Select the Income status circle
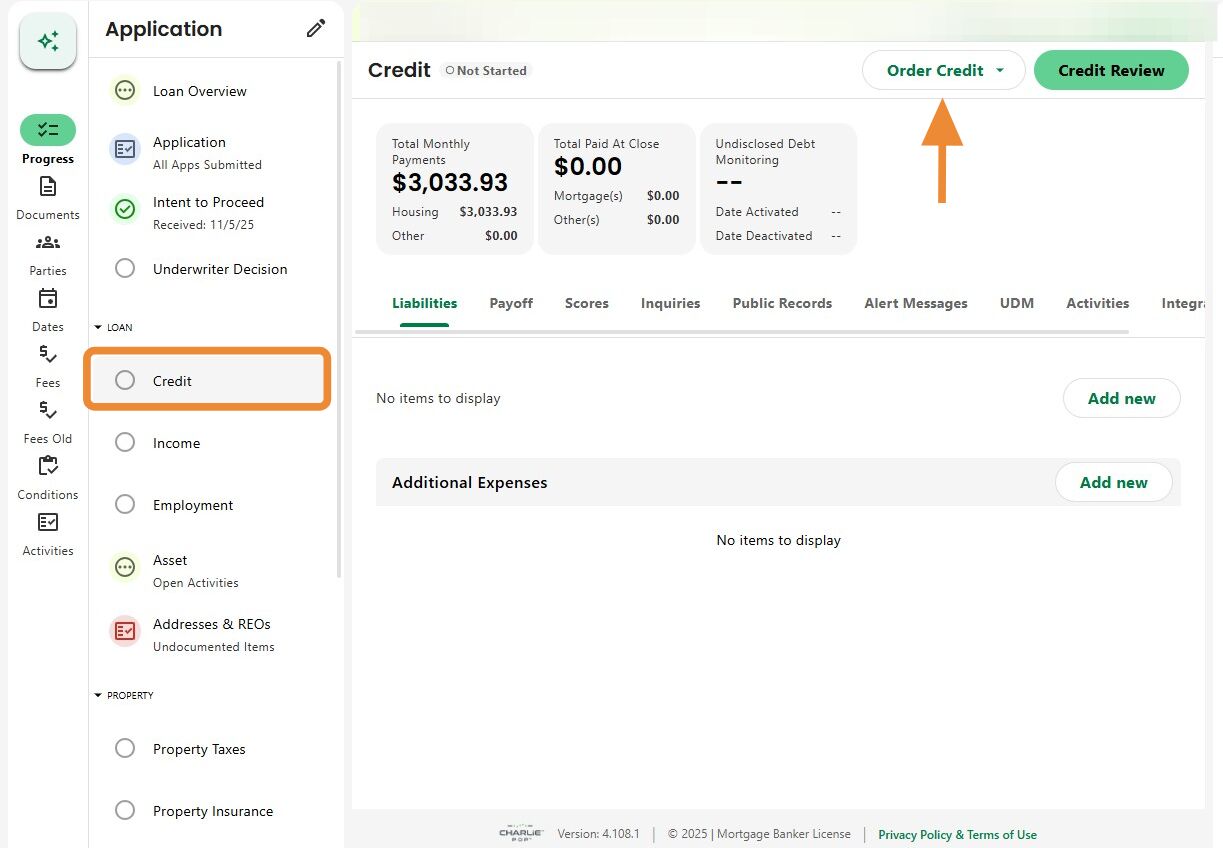 [x=125, y=443]
